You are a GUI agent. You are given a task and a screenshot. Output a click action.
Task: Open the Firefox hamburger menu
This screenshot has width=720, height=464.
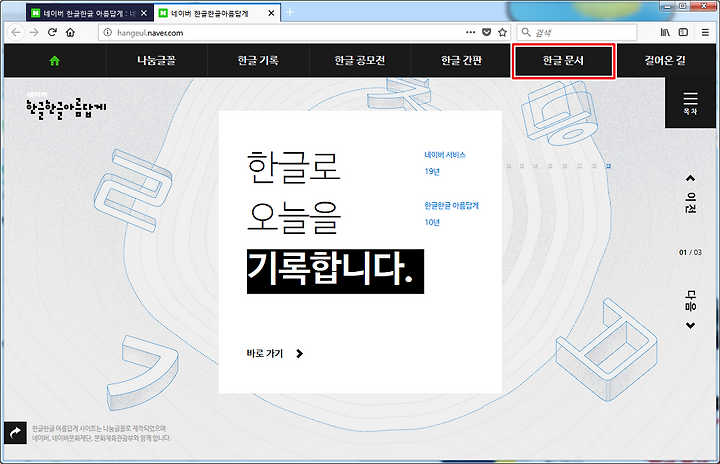click(705, 32)
